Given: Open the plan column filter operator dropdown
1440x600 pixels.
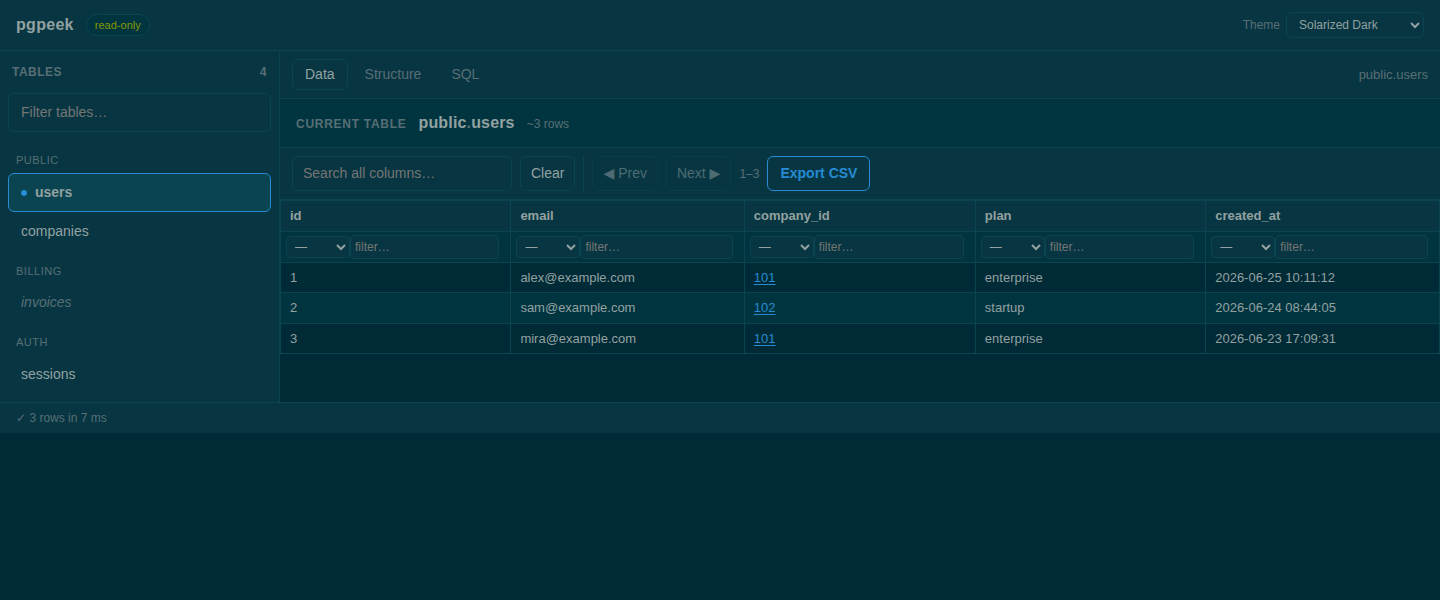Looking at the screenshot, I should 1012,247.
